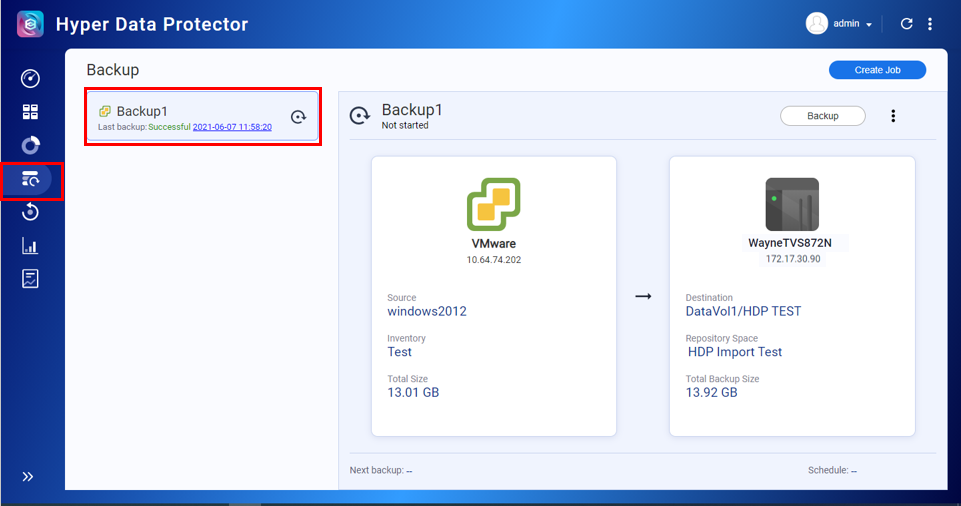Screen dimensions: 961x506
Task: Click the refresh icon in top bar
Action: tap(906, 24)
